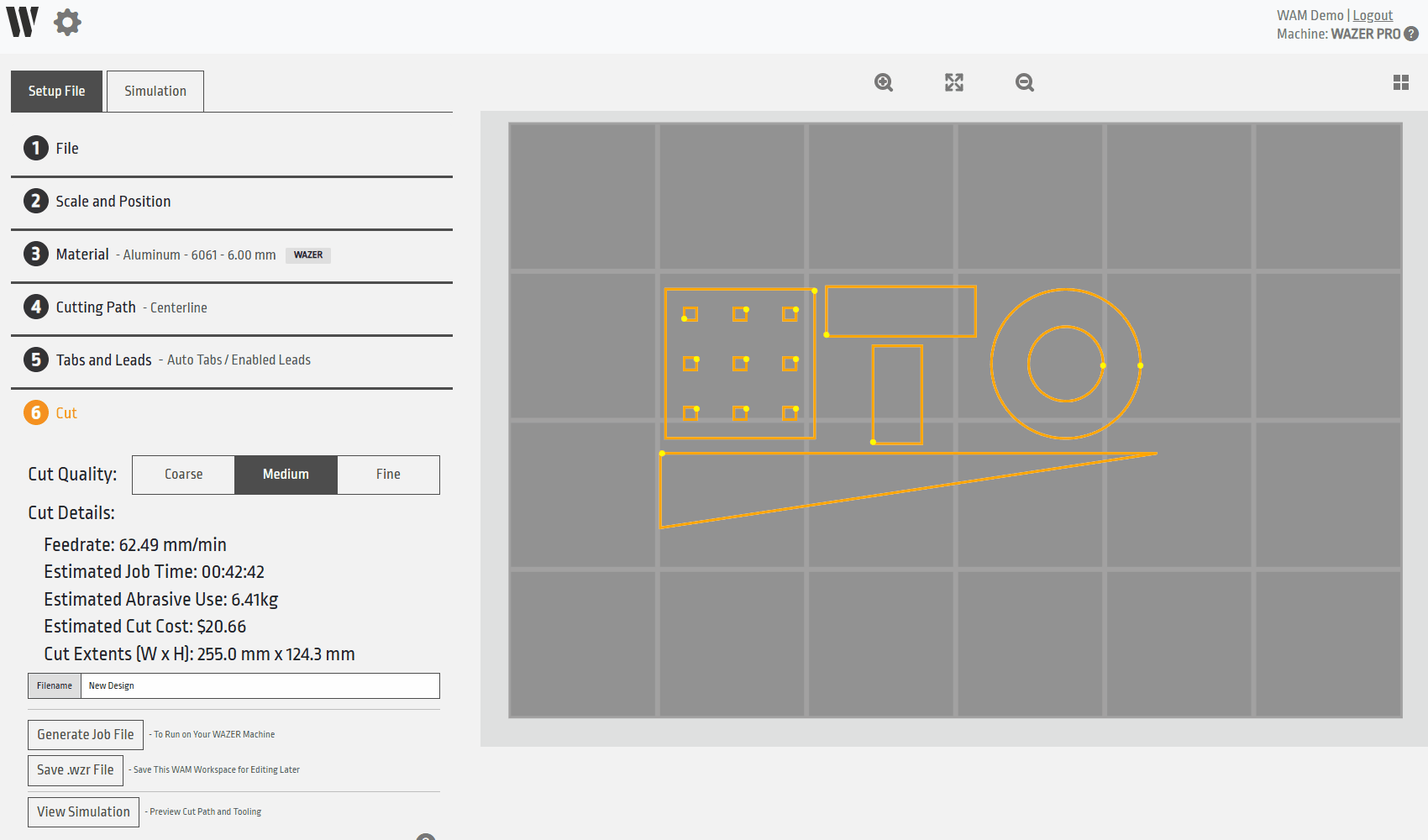Select Coarse cut quality
The height and width of the screenshot is (840, 1428).
(183, 475)
